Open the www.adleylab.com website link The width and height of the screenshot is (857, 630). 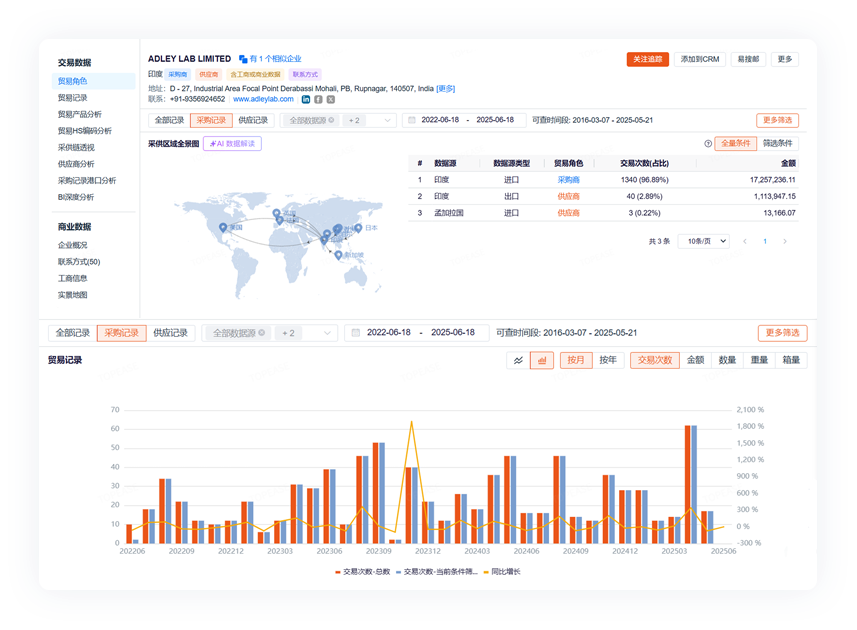(263, 99)
